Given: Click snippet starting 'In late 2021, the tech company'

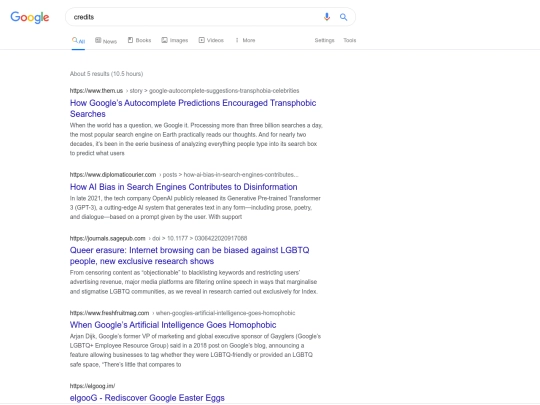Looking at the screenshot, I should 195,208.
